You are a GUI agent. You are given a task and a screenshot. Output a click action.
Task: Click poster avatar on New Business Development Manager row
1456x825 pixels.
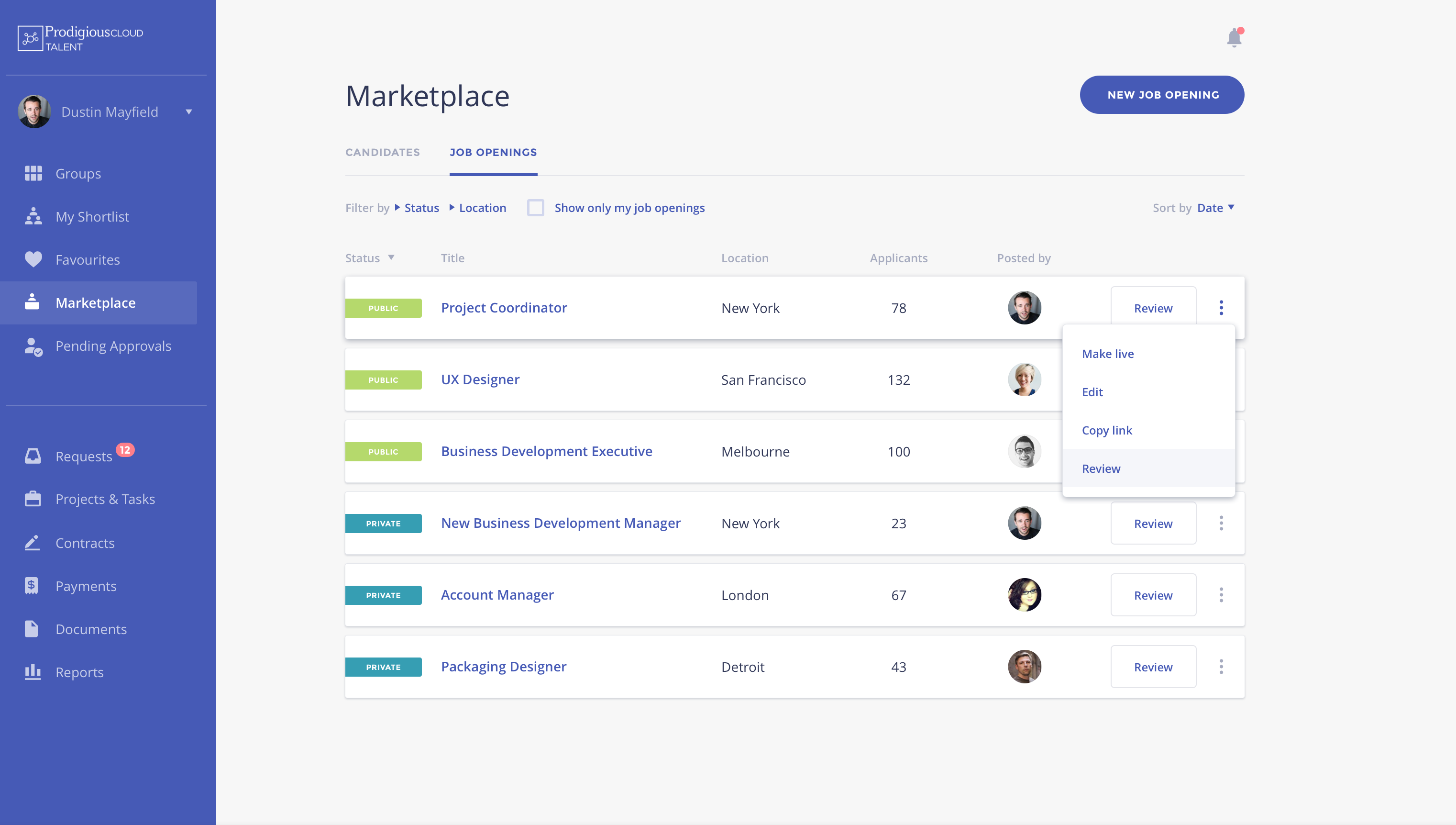(x=1025, y=523)
